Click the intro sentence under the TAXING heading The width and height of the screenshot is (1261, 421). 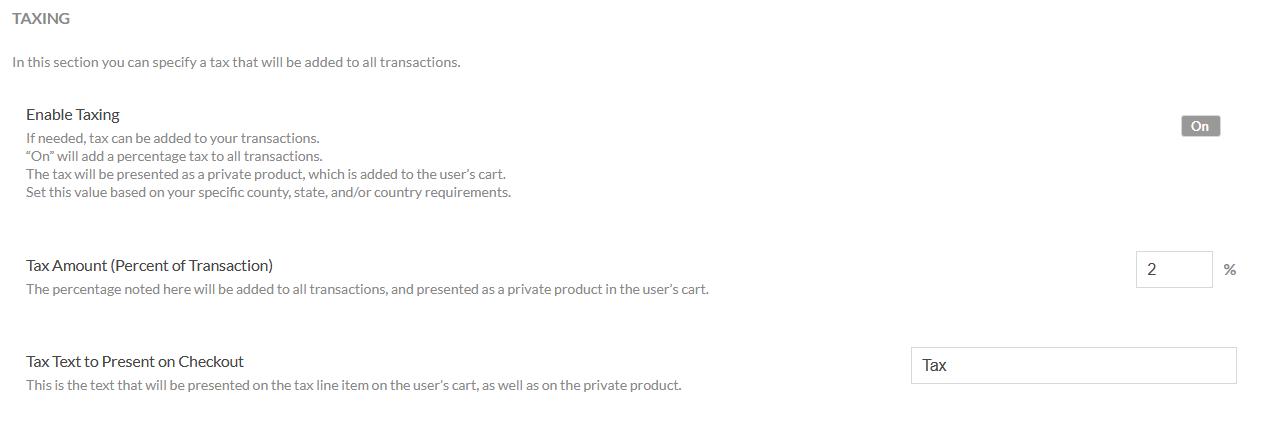click(236, 62)
